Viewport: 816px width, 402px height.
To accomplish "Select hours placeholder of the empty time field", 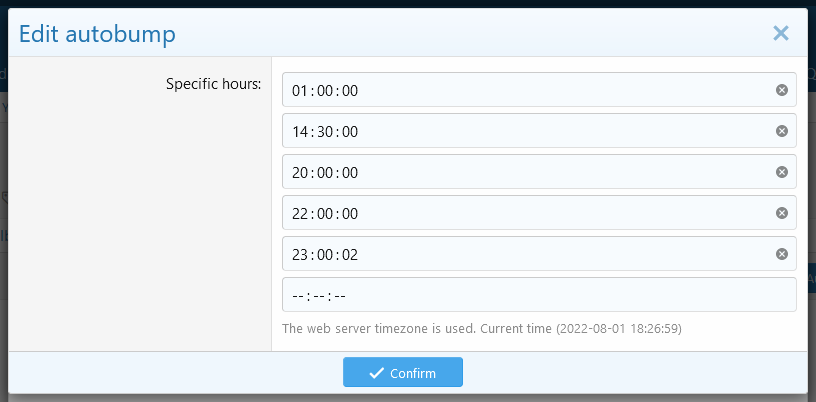I will coord(298,296).
